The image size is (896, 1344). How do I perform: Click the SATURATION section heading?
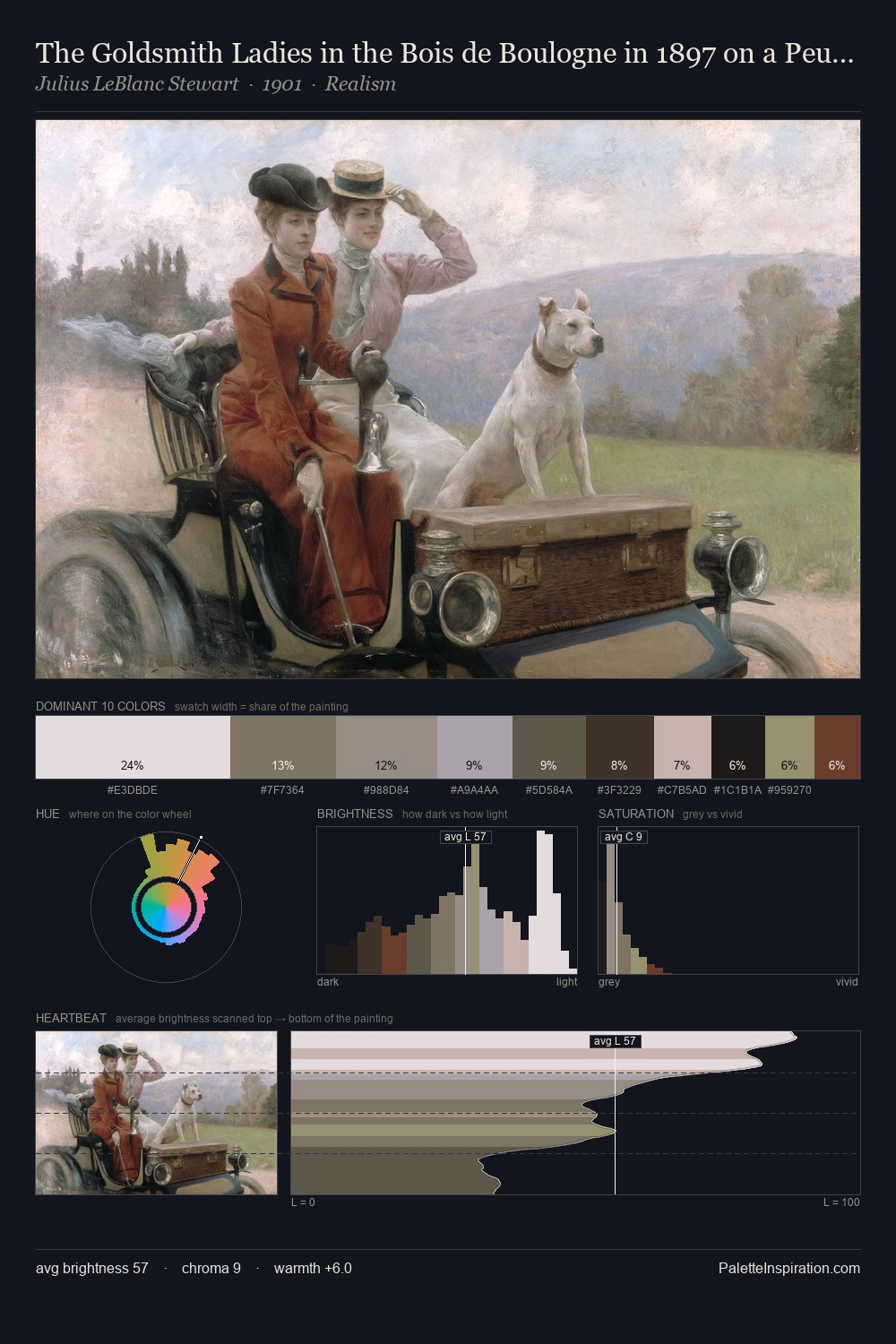pos(636,814)
